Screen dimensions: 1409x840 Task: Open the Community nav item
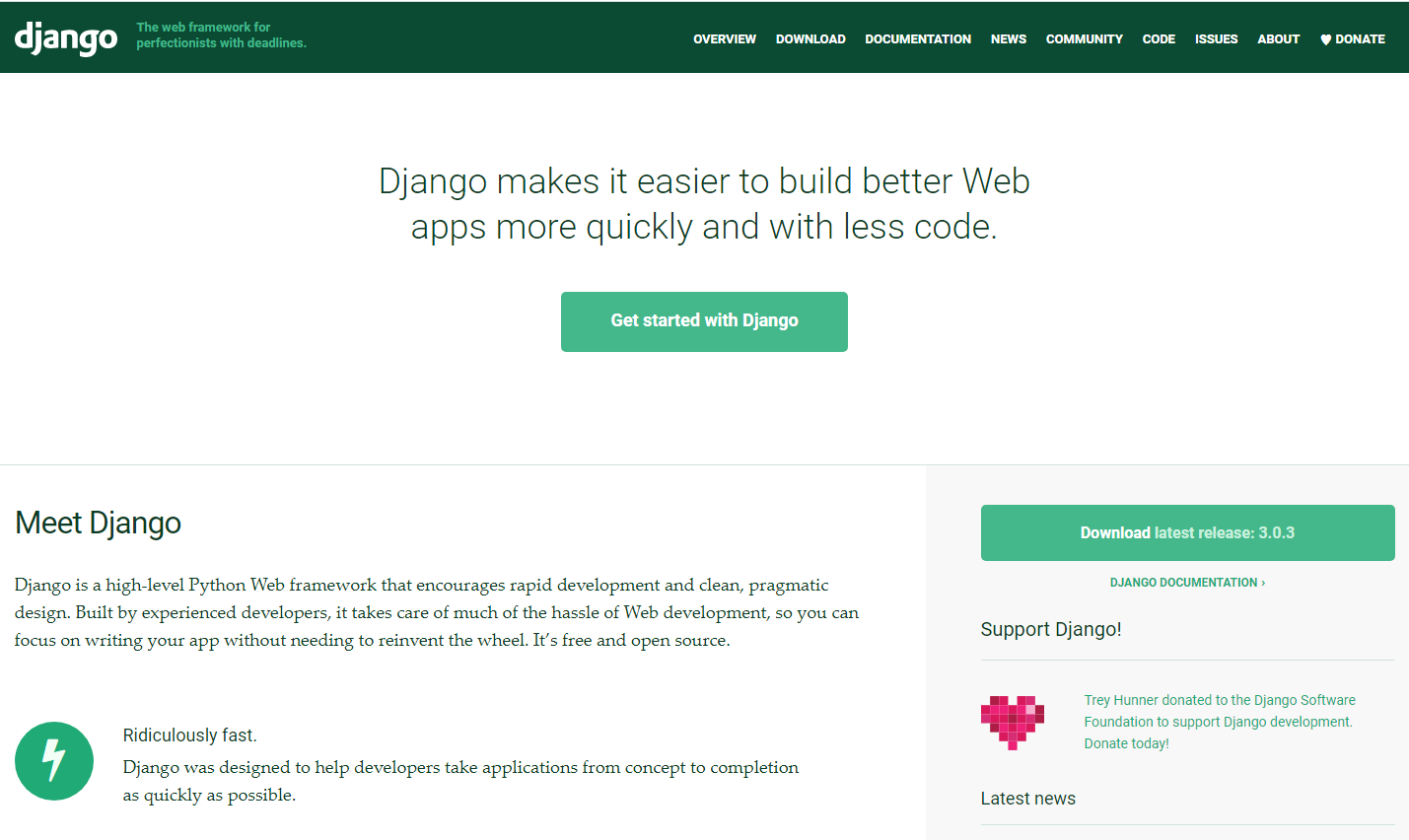pos(1085,39)
